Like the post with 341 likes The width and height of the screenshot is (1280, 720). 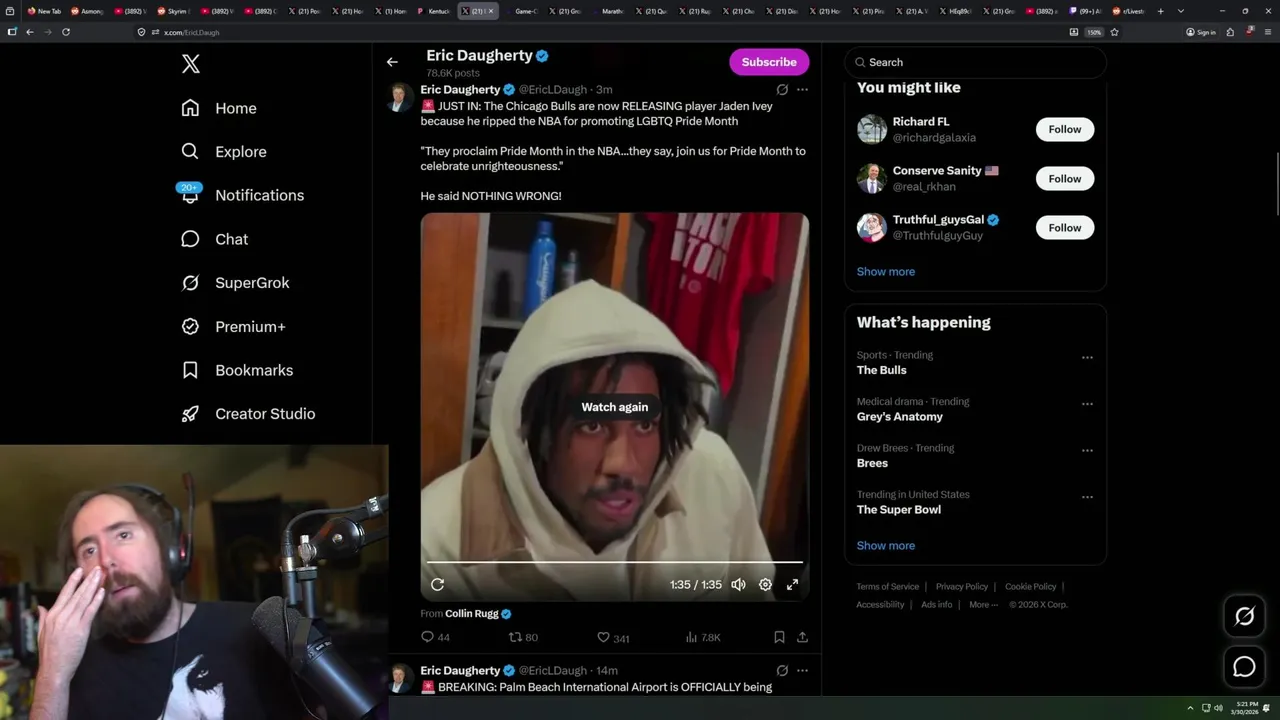coord(613,637)
